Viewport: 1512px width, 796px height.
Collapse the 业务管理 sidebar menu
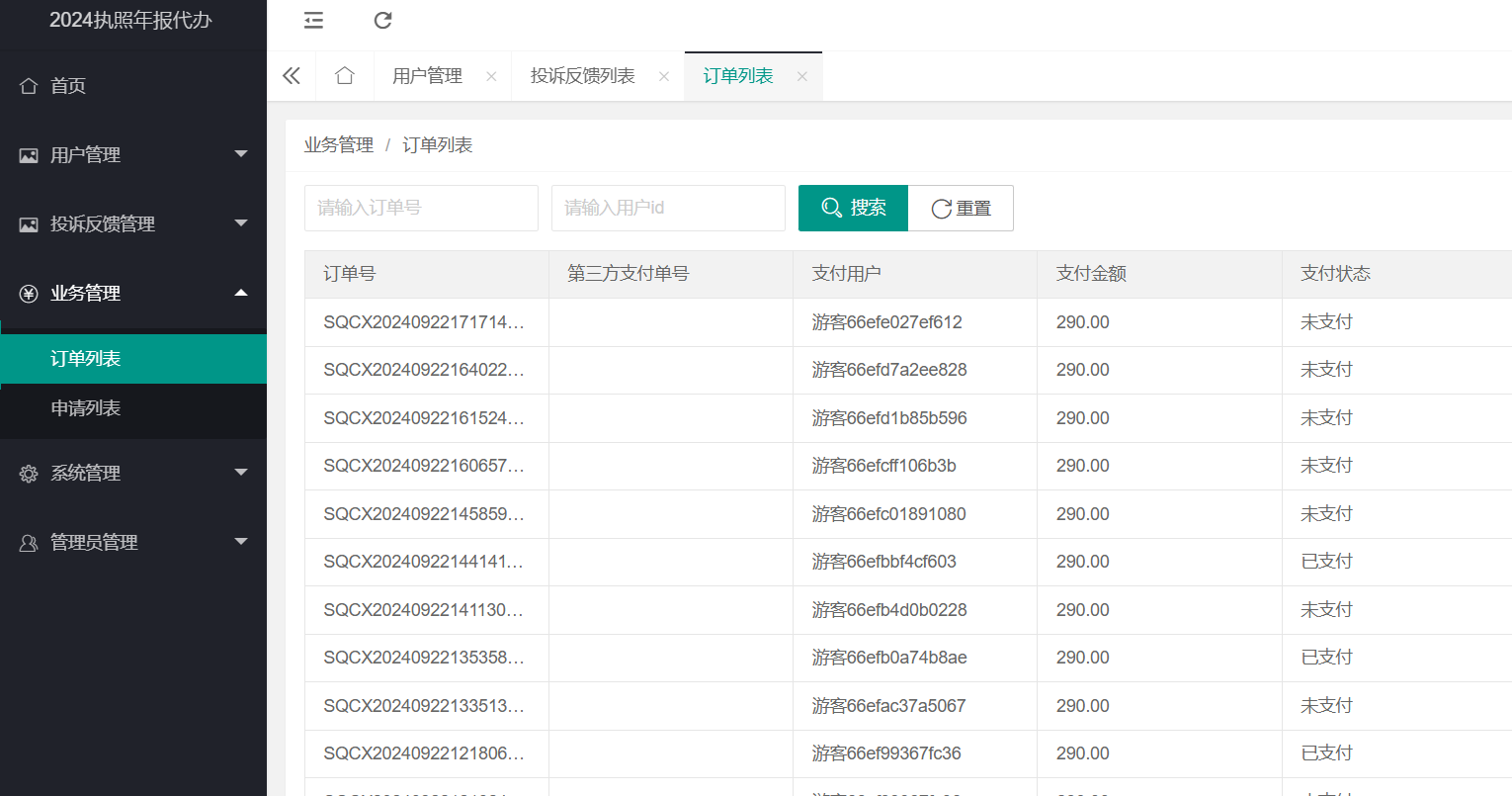point(133,294)
